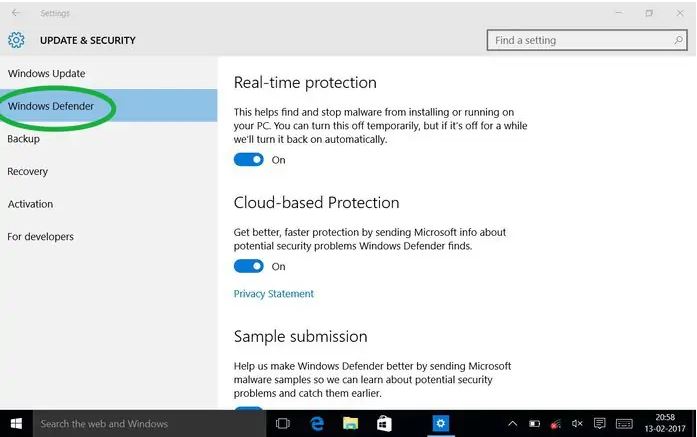Open the Store app from the taskbar
Screen dimensions: 697x437
[x=384, y=424]
